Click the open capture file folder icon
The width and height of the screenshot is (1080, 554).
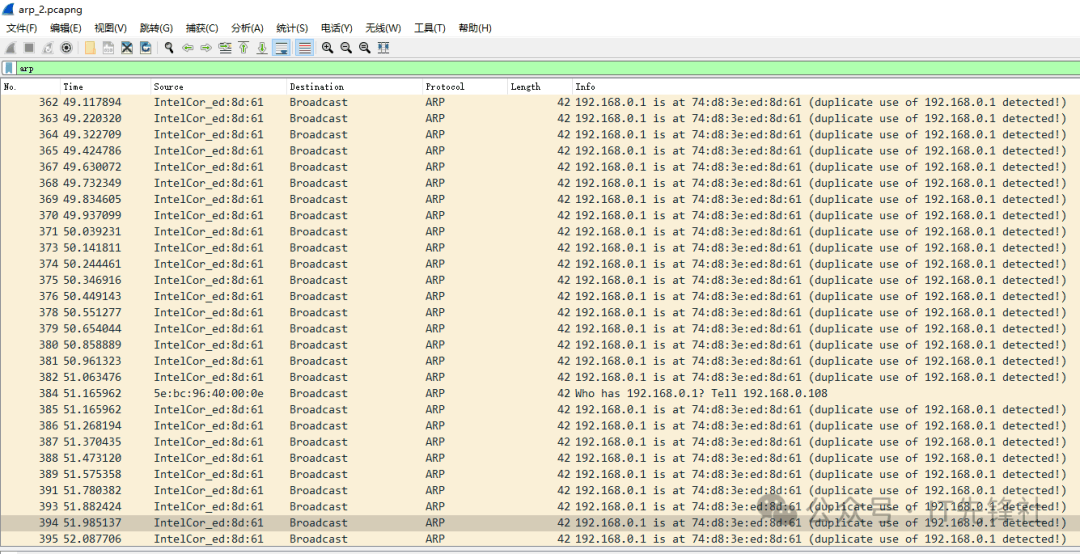(x=90, y=47)
